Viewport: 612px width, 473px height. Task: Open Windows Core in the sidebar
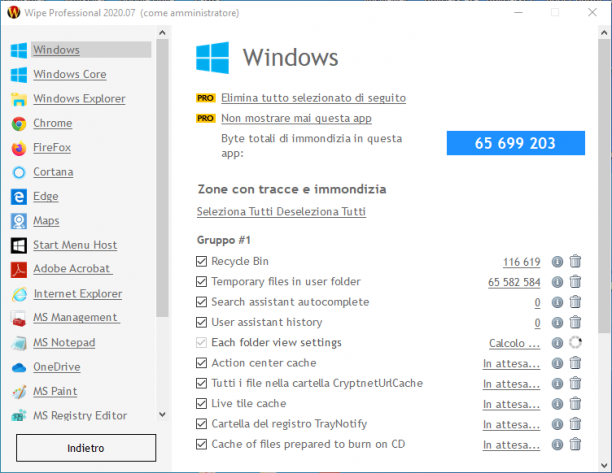(x=69, y=74)
